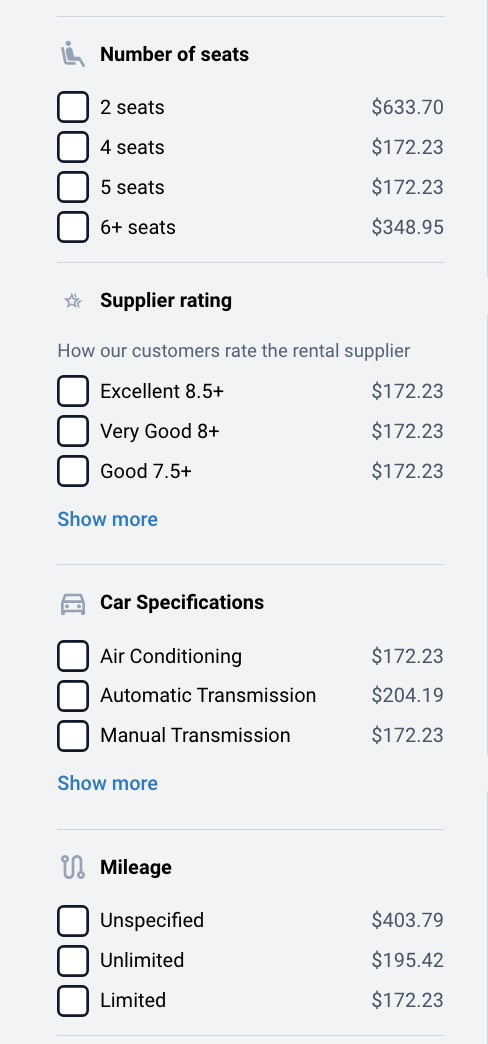Click the Automatic Transmission price $204.19
Viewport: 488px width, 1044px height.
click(x=407, y=695)
